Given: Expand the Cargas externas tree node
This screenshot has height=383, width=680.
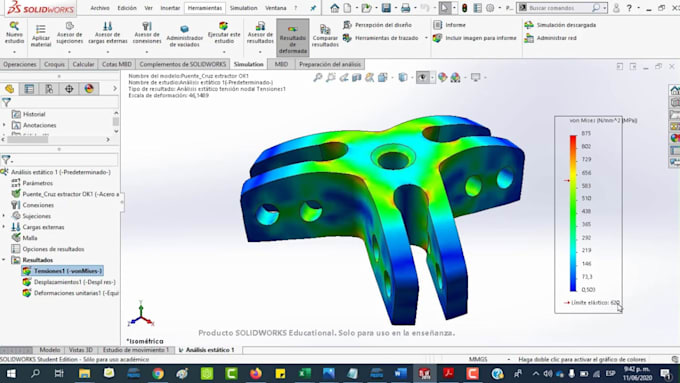Looking at the screenshot, I should pyautogui.click(x=4, y=227).
